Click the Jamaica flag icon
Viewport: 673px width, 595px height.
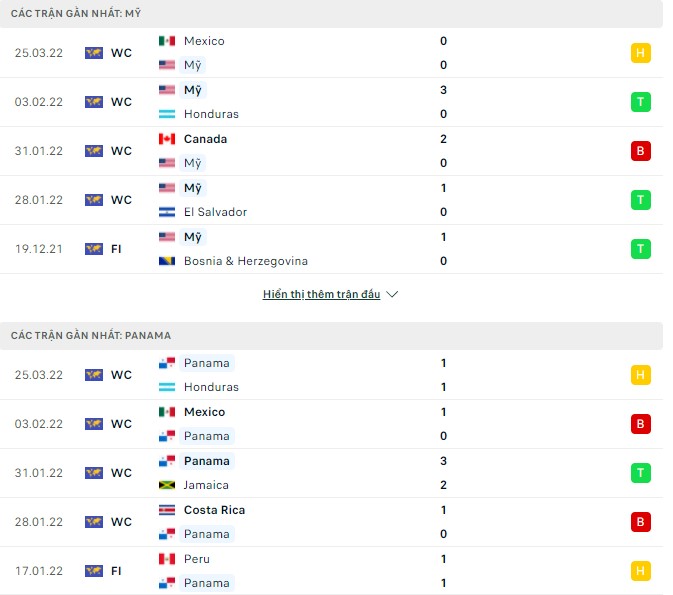click(167, 485)
